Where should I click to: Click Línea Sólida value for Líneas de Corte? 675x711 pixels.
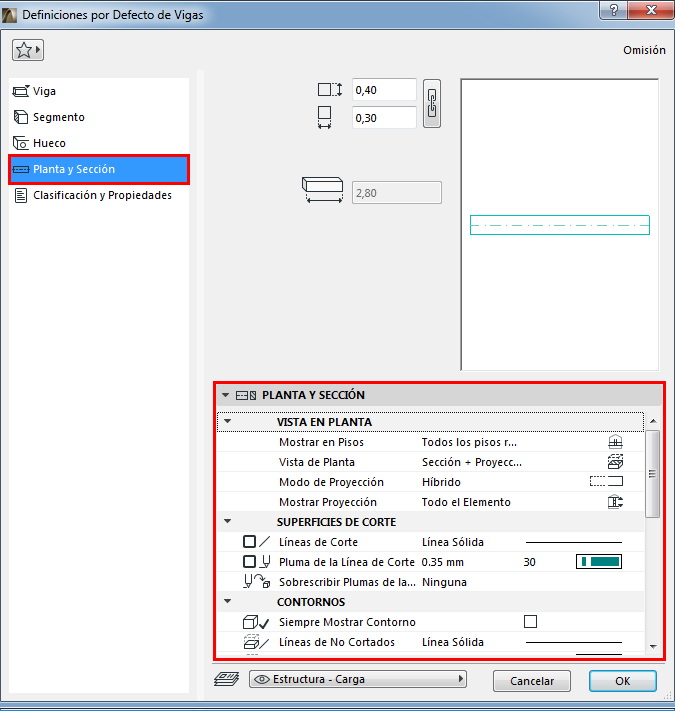pos(452,542)
